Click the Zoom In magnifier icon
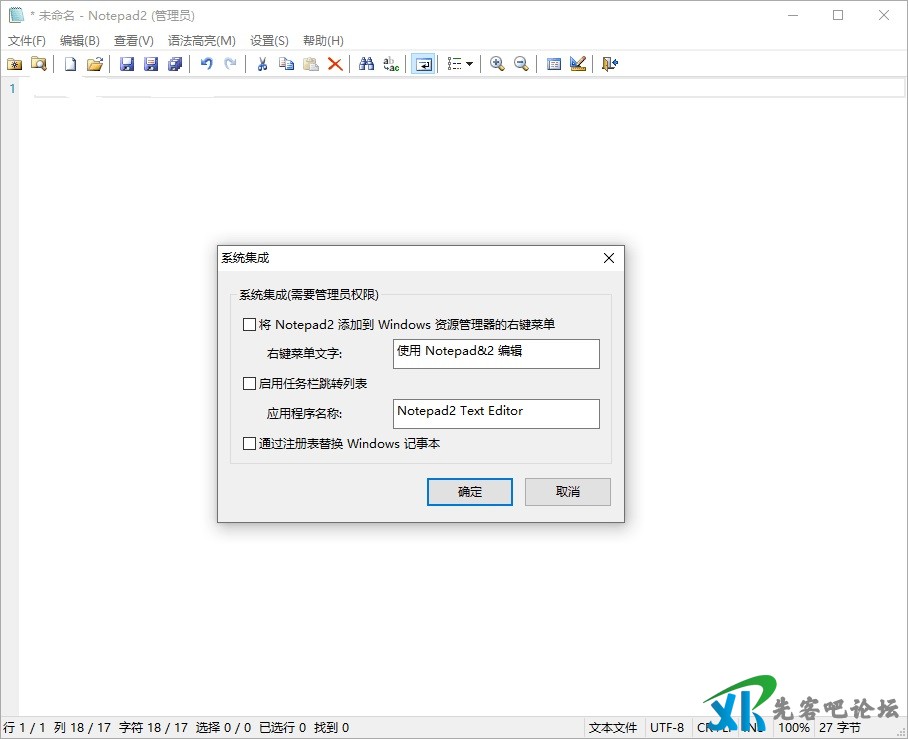The width and height of the screenshot is (908, 739). (x=497, y=64)
